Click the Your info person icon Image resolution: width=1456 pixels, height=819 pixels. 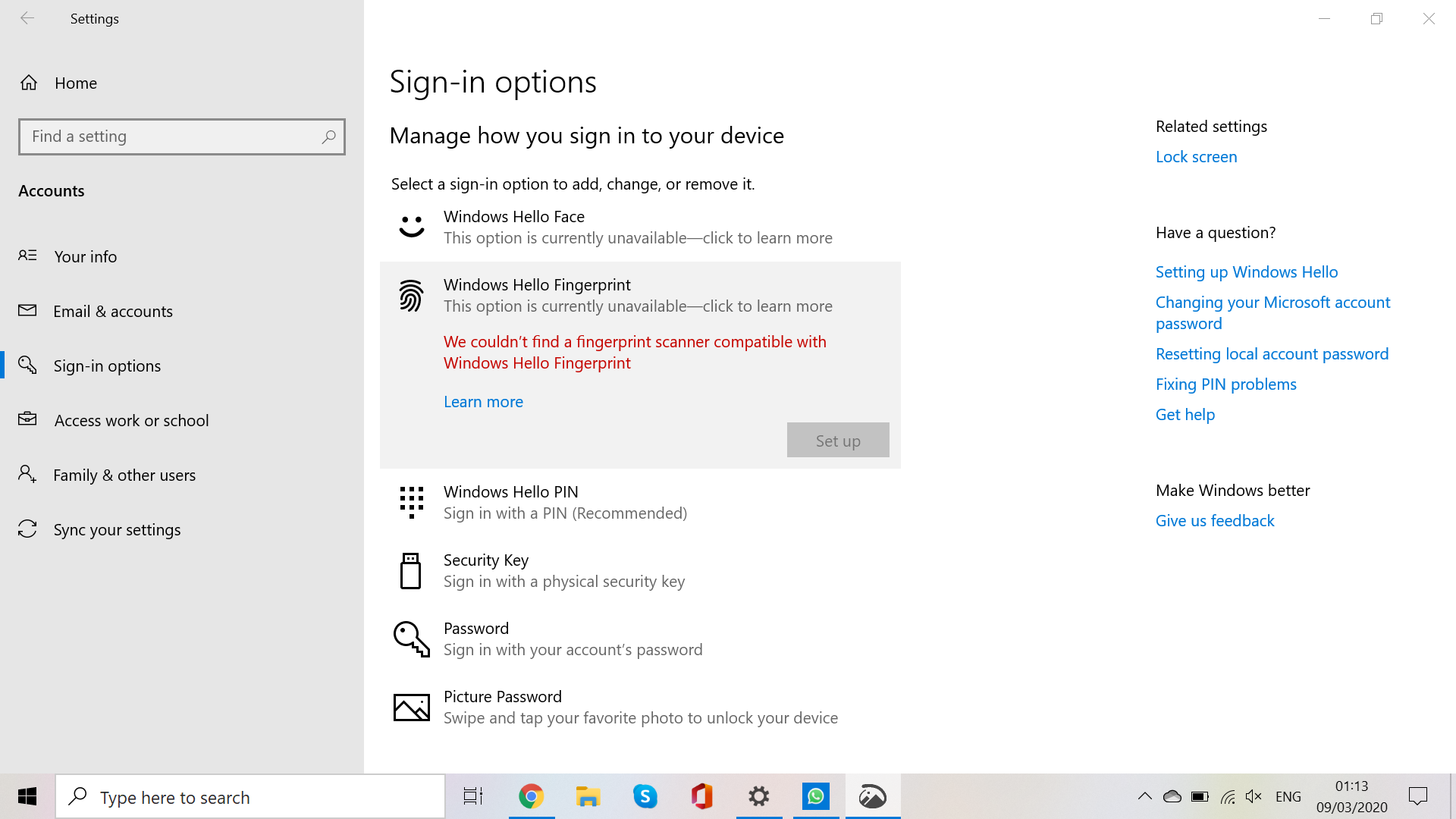[x=27, y=256]
